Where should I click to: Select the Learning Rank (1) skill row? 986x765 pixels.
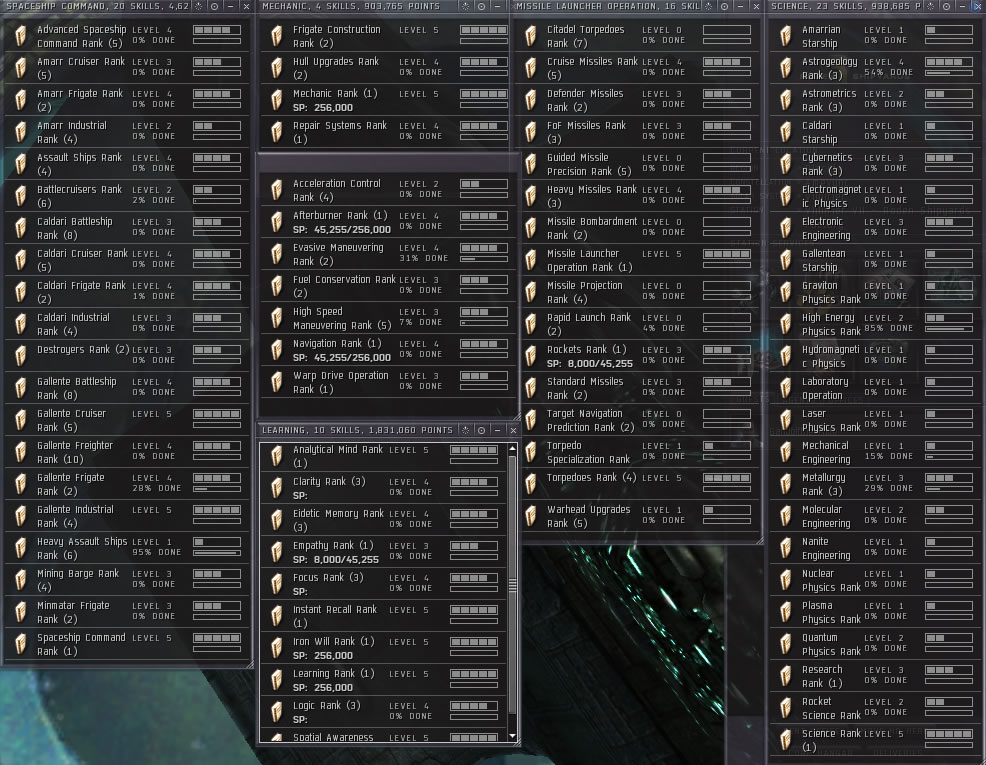383,680
